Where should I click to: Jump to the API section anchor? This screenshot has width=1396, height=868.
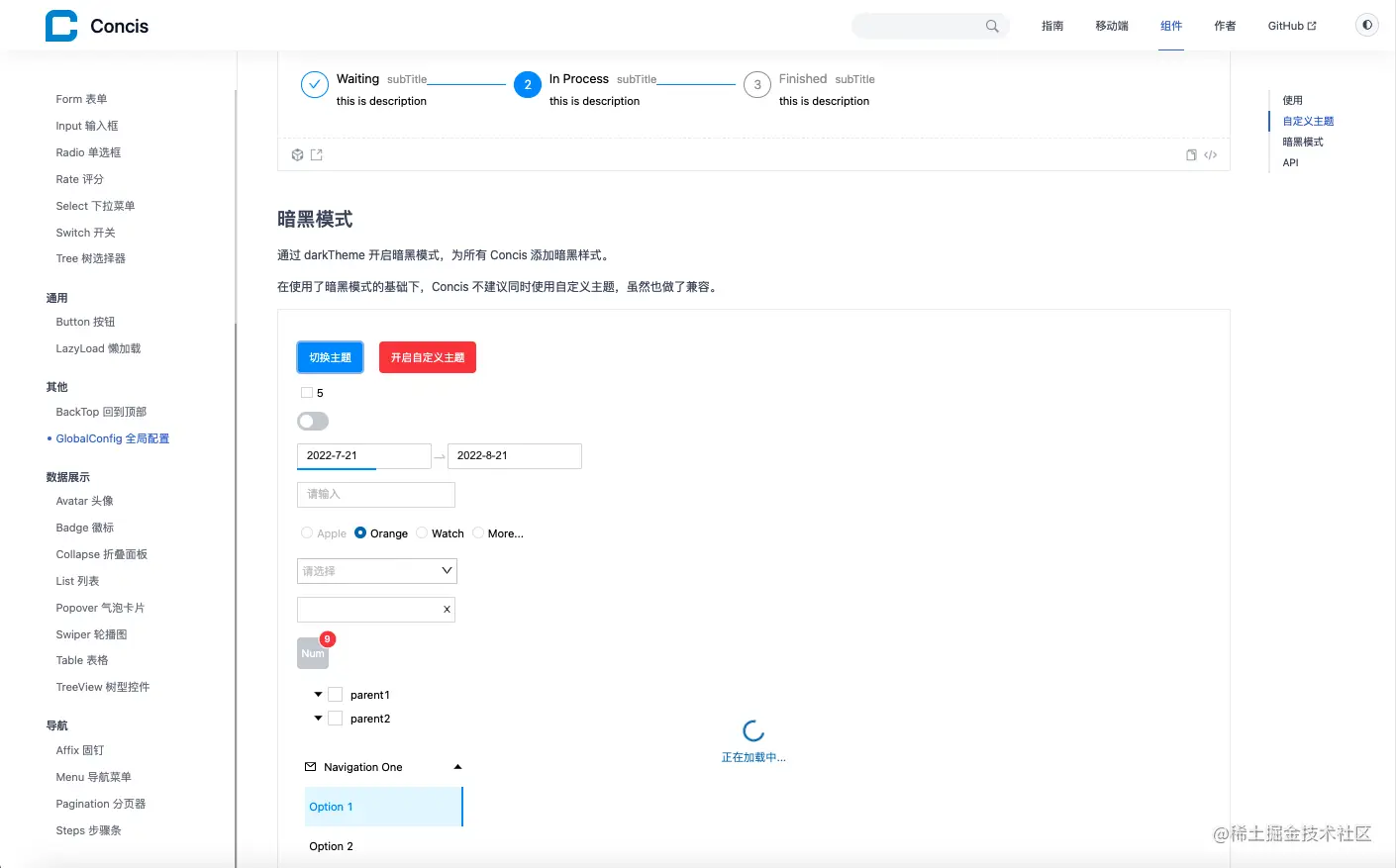1290,162
